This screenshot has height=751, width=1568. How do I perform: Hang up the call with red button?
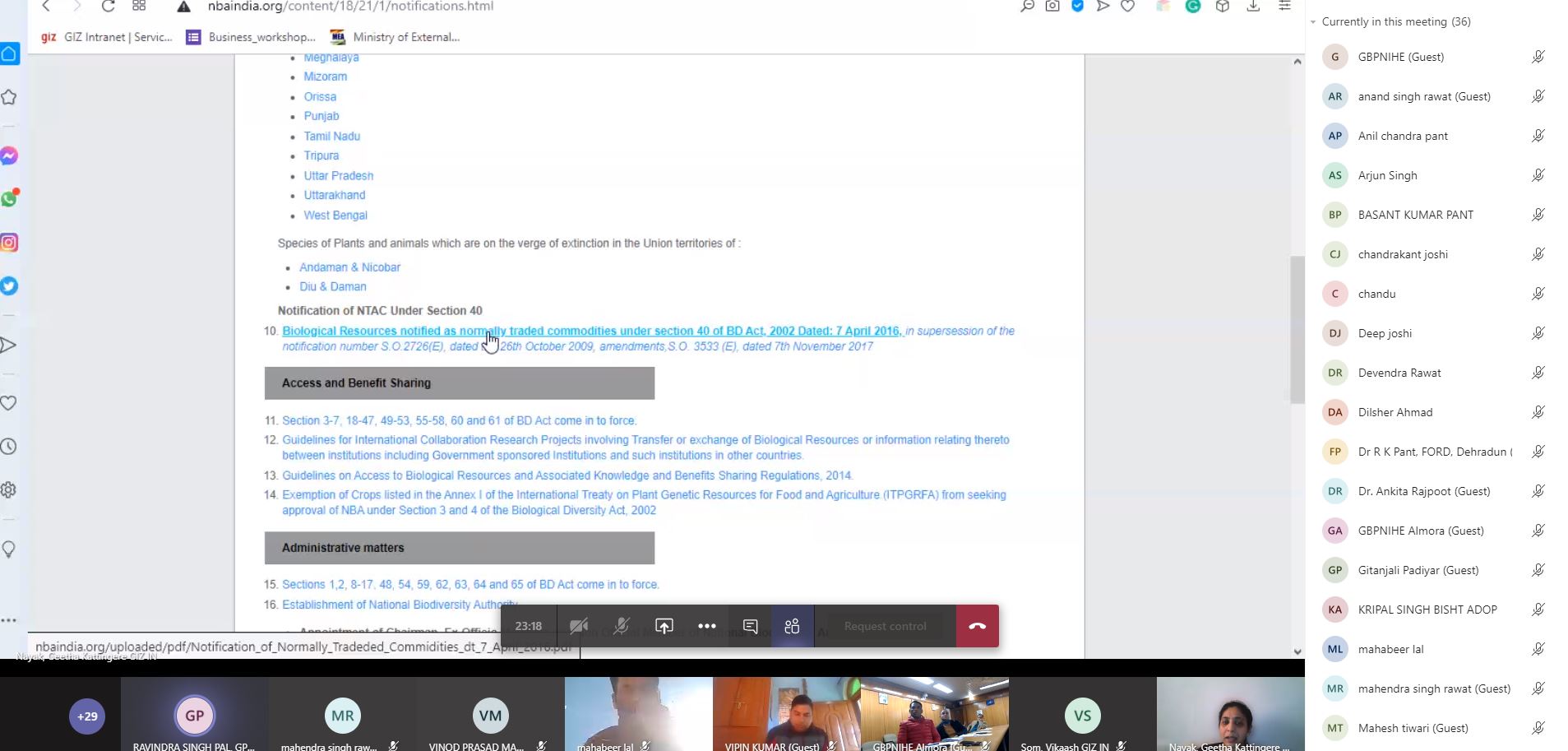click(x=977, y=626)
